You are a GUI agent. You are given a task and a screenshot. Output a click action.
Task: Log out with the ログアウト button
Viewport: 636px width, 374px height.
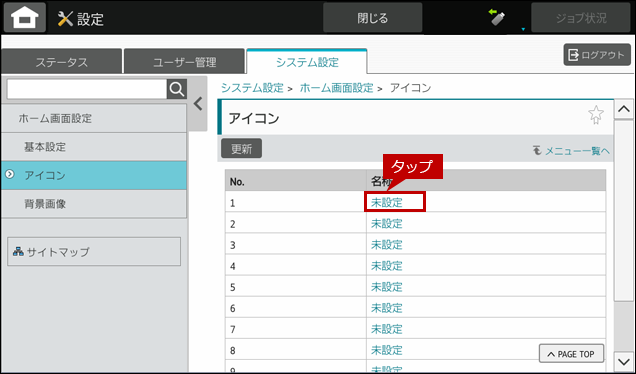point(597,55)
